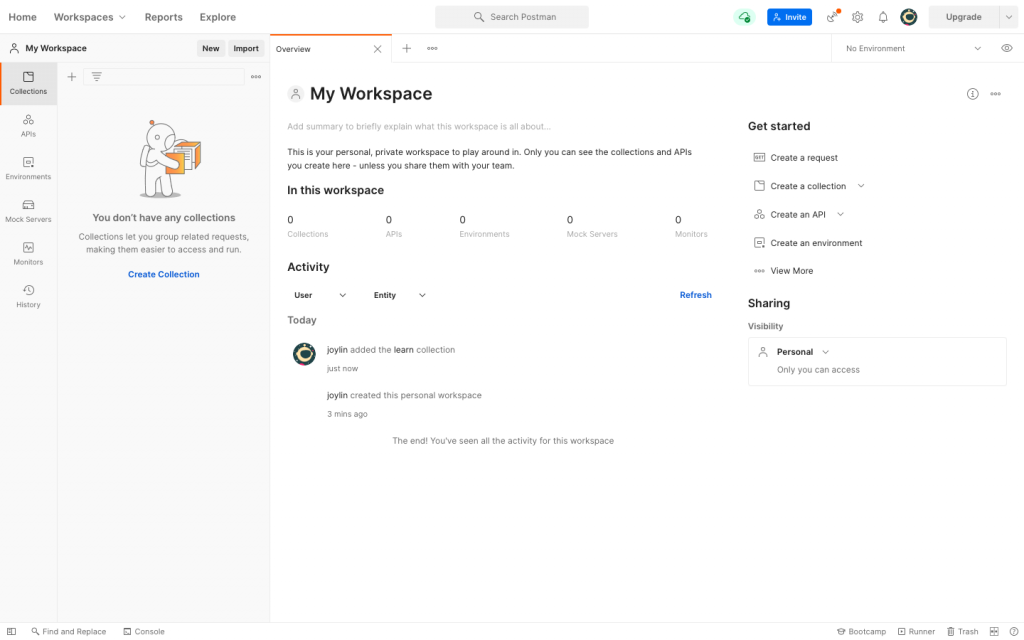Click the workspace summary placeholder text
The image size is (1024, 640).
pos(419,127)
